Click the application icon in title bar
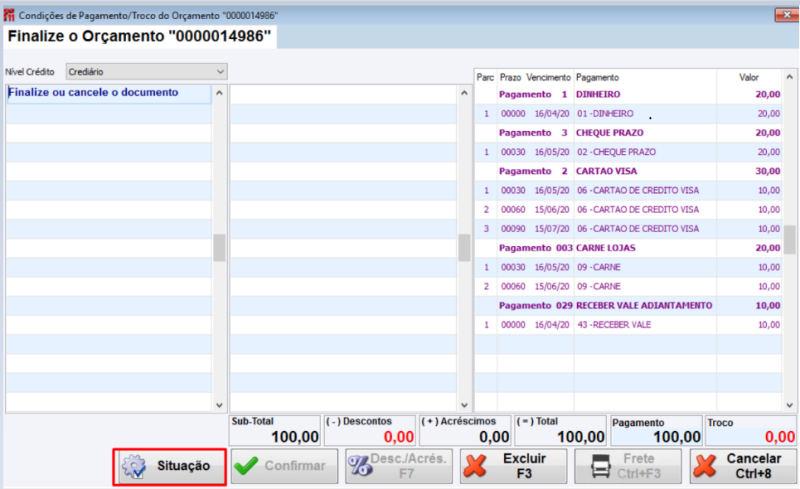Screen dimensions: 800x489 [x=9, y=15]
